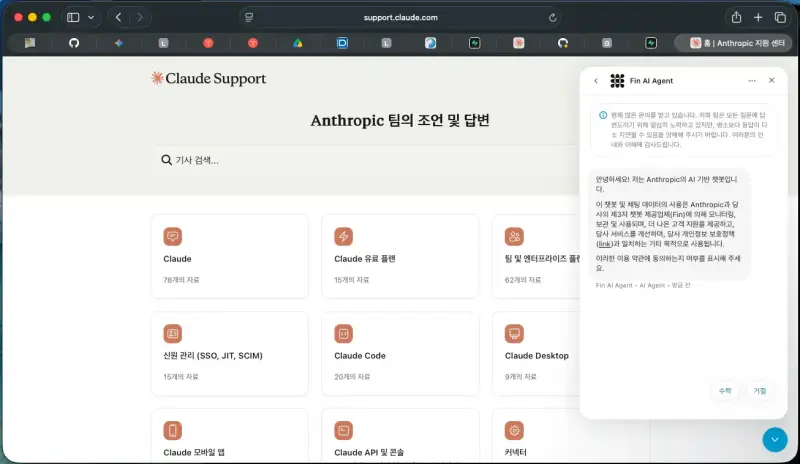The image size is (800, 464).
Task: Open the Fin chat three-dot menu
Action: pos(752,81)
